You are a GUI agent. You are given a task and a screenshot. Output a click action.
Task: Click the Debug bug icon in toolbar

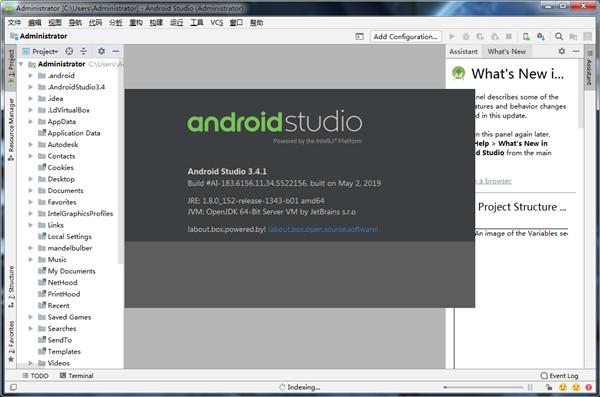[466, 36]
